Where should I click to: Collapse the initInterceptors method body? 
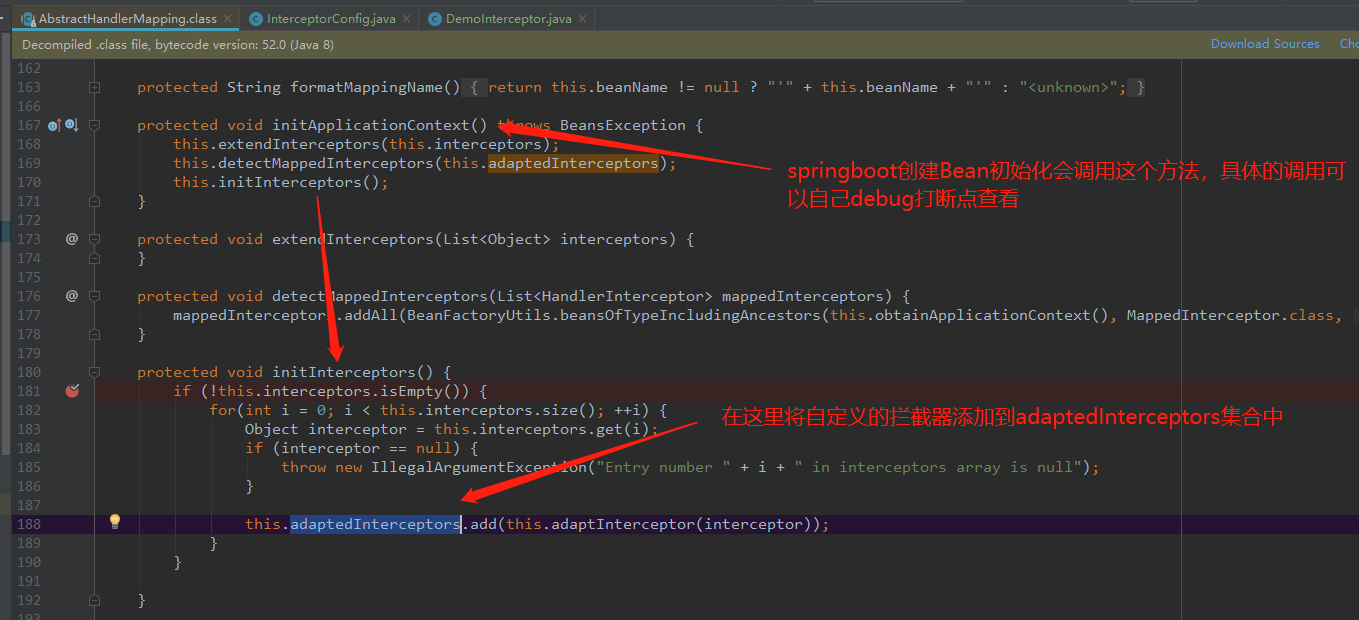pos(95,371)
